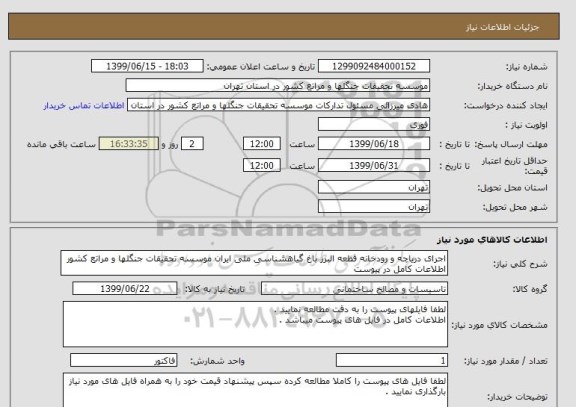Select the تاریخ و ساعت اعلان عمومی label
Screen dimensions: 576x407
261,67
